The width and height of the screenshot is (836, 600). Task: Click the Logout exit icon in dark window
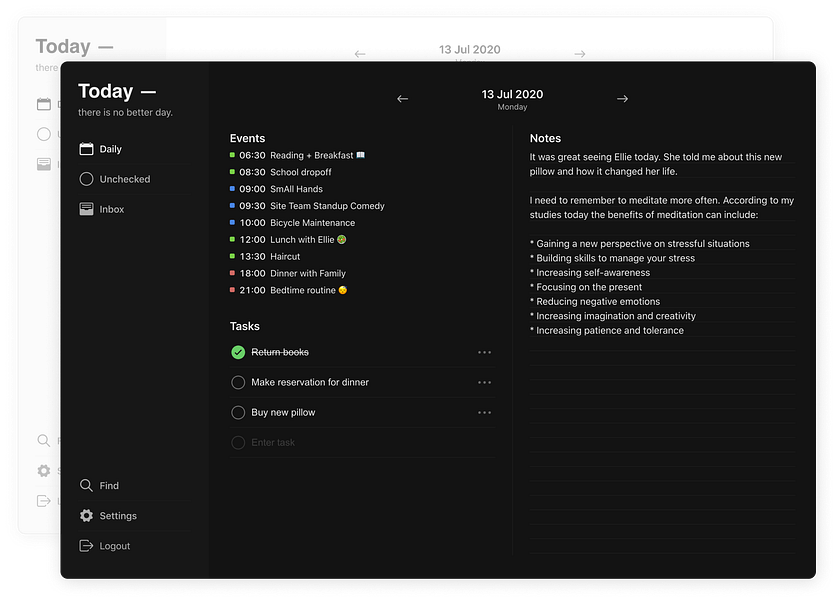click(x=86, y=546)
